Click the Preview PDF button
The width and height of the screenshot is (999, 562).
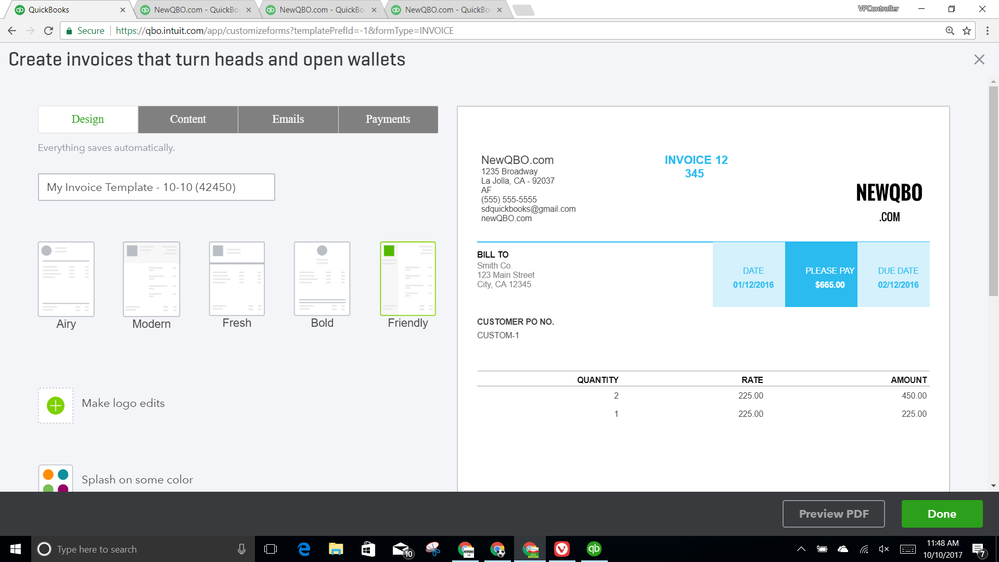click(x=833, y=514)
